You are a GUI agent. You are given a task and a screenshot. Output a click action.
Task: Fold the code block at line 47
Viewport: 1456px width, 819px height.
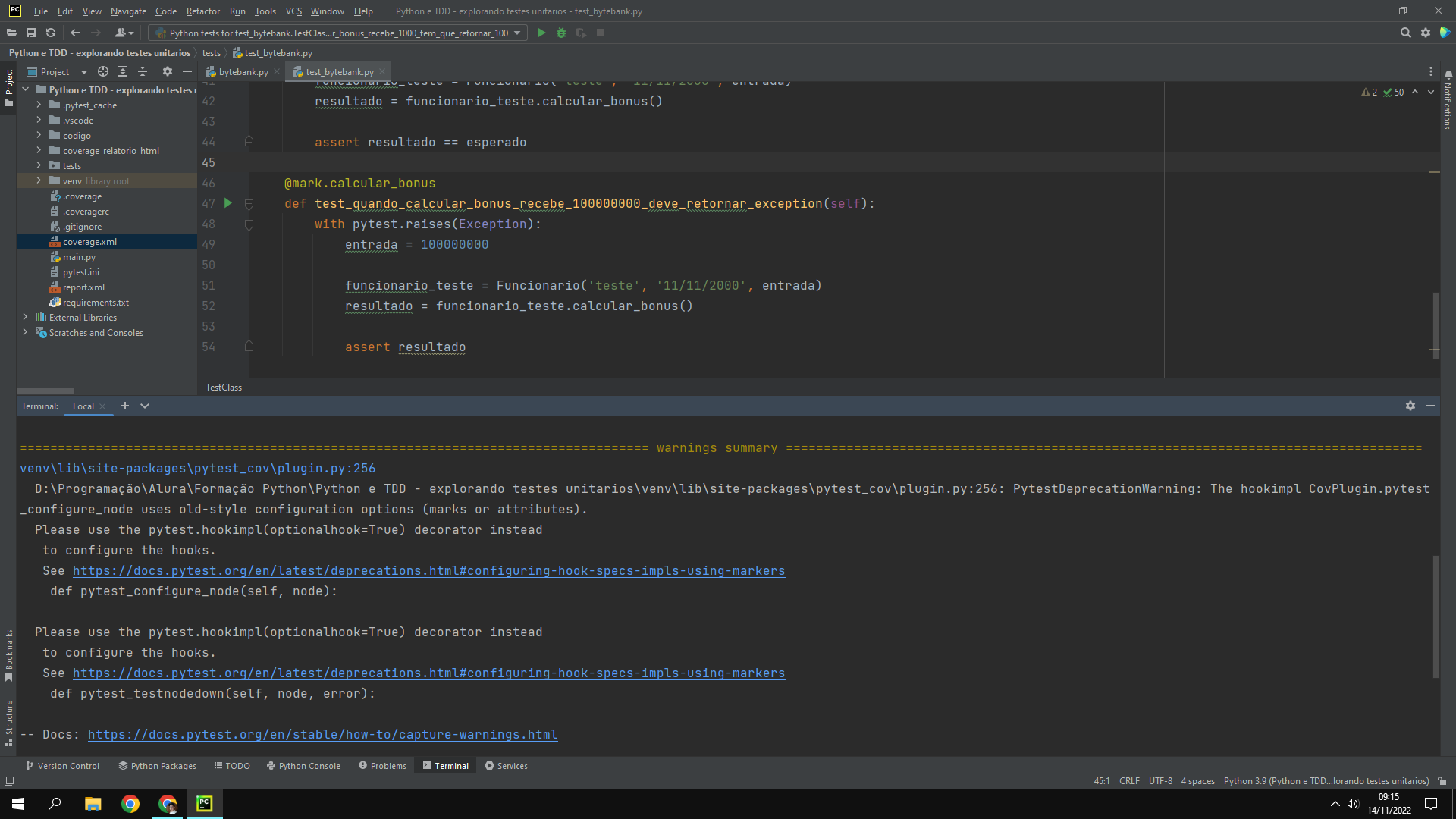(x=249, y=203)
